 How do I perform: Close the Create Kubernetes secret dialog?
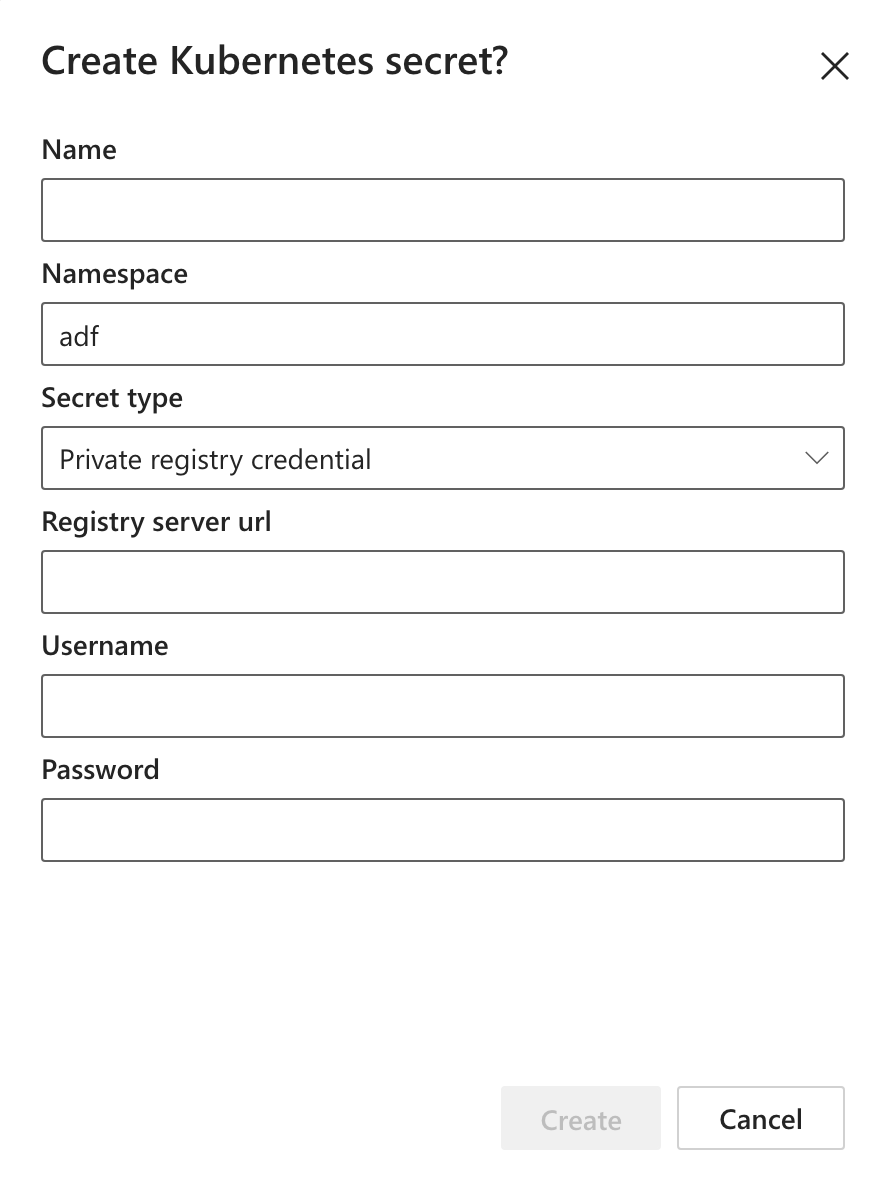(x=834, y=66)
